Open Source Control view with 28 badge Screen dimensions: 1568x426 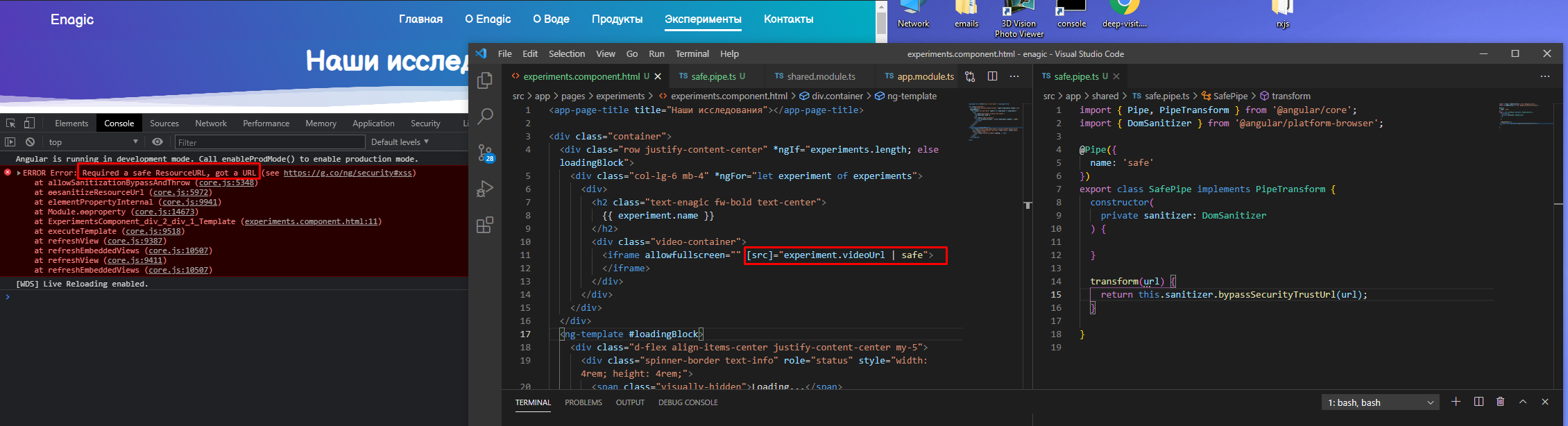click(485, 153)
